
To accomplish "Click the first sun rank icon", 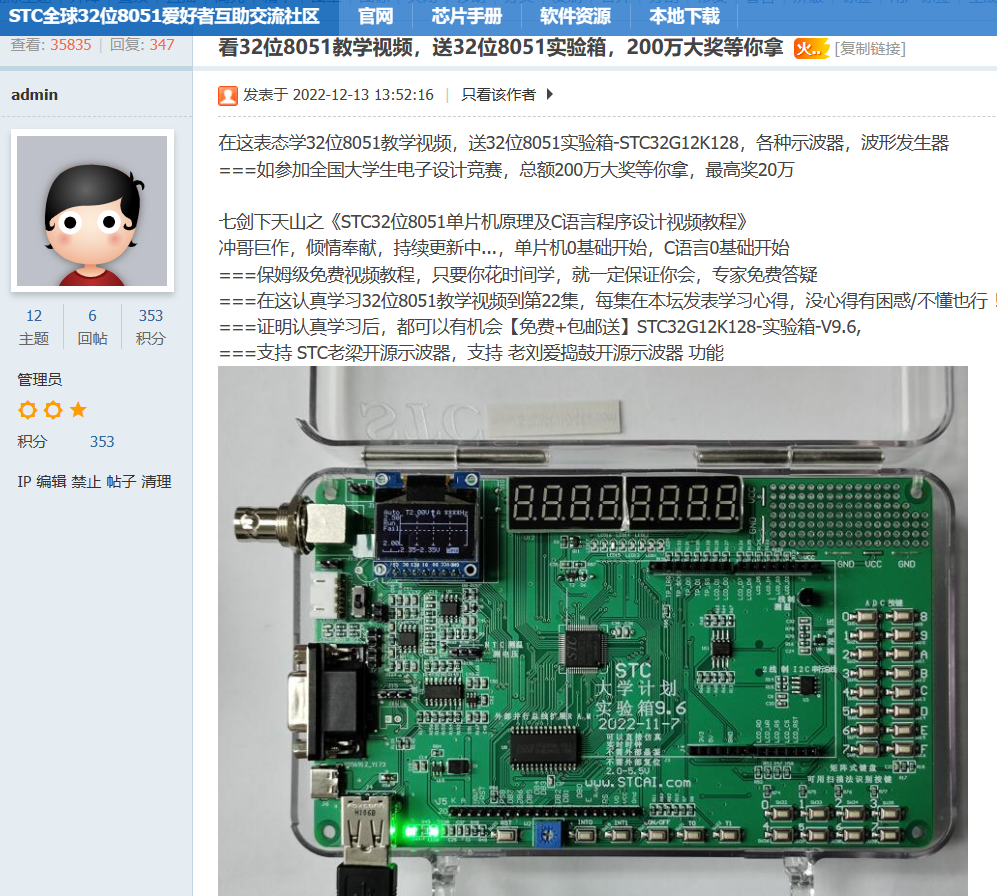I will coord(27,410).
